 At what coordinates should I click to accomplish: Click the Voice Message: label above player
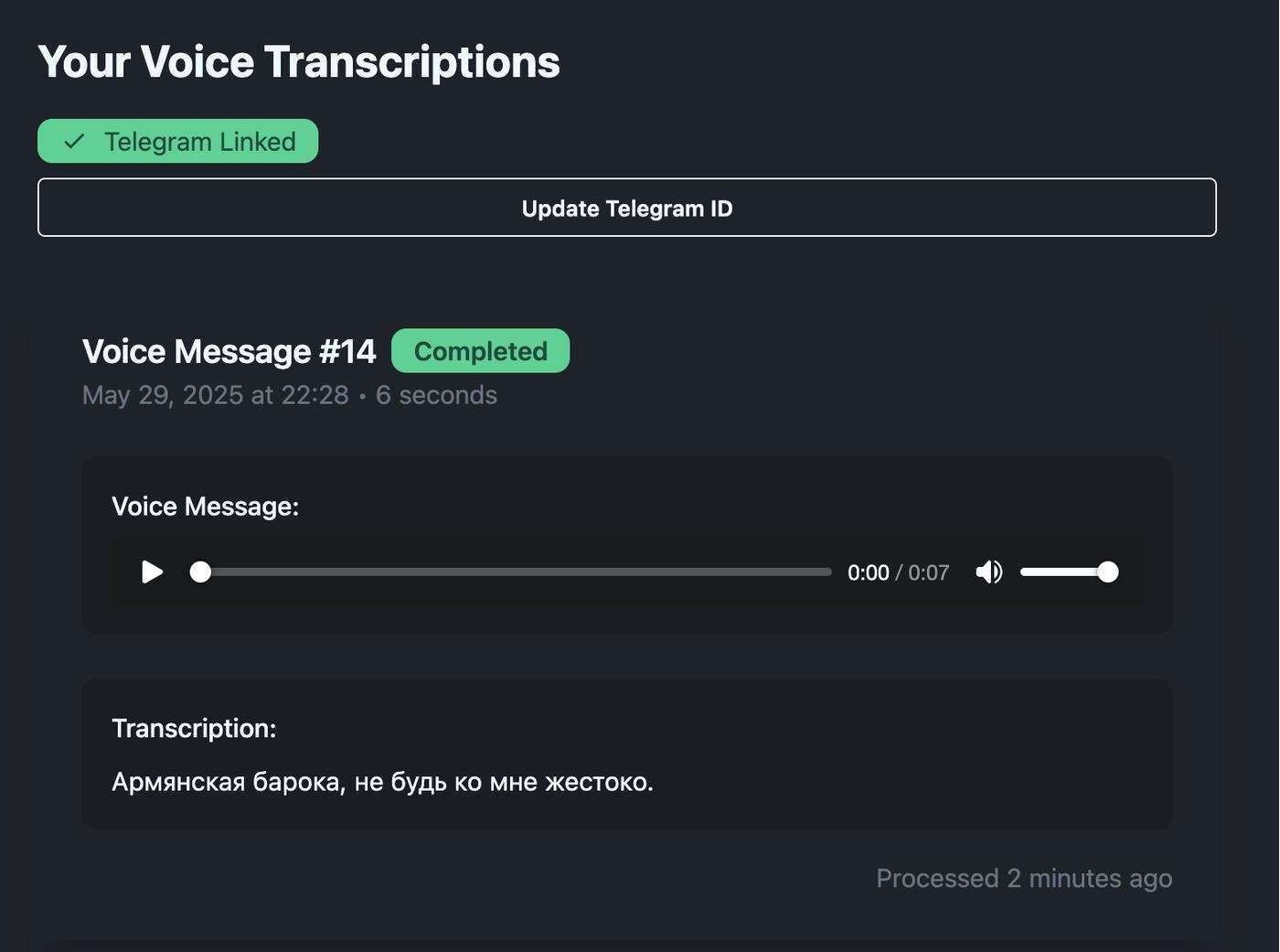(x=206, y=507)
